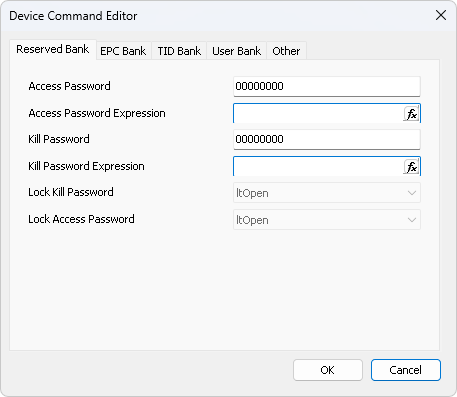This screenshot has width=457, height=397.
Task: Select the Other tab
Action: point(286,51)
